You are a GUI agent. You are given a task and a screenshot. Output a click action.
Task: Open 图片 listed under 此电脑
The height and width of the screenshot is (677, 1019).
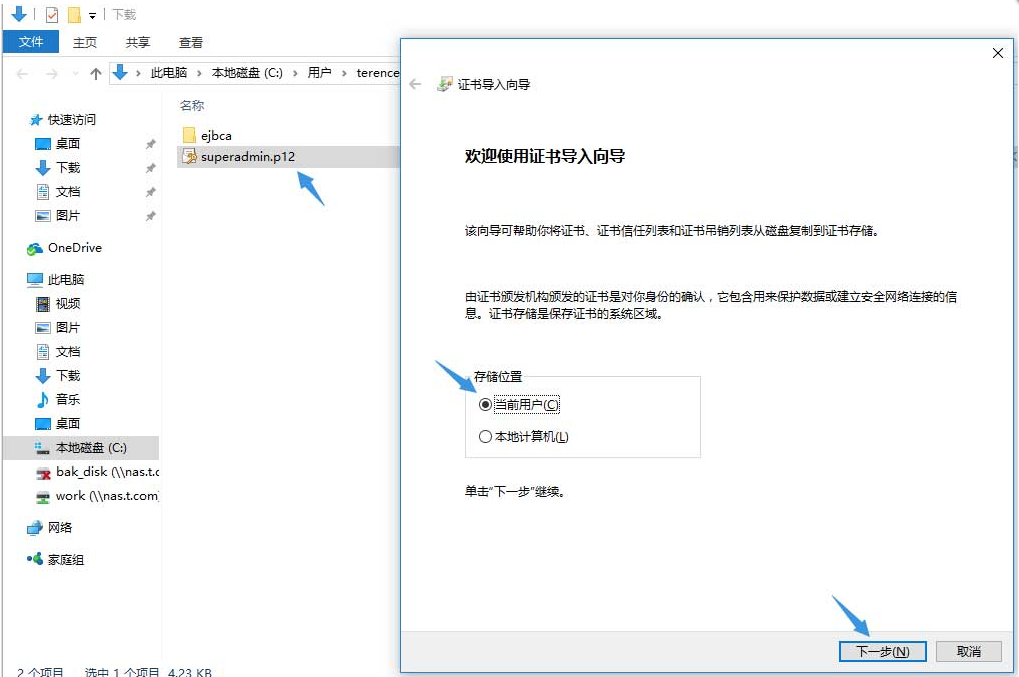point(58,327)
